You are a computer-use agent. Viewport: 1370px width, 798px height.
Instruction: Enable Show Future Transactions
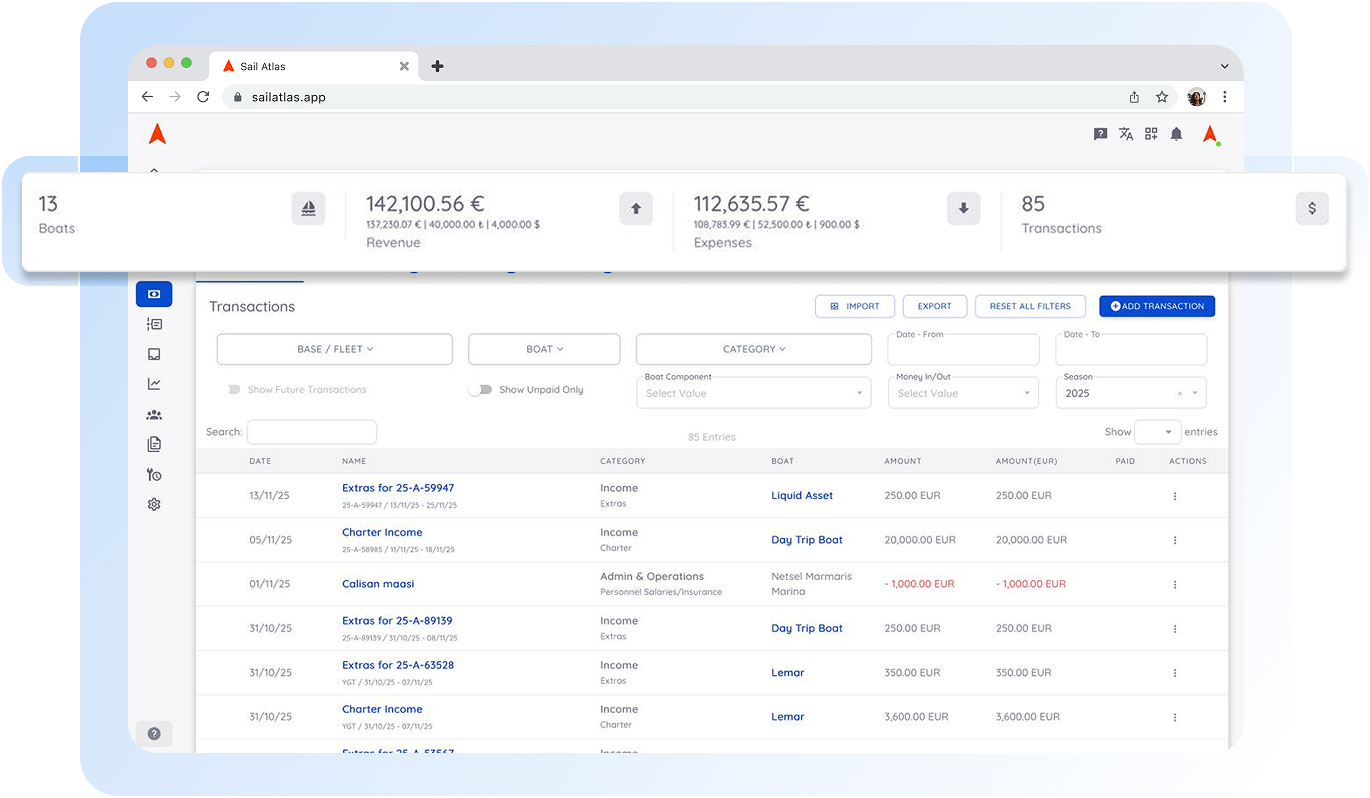(232, 389)
